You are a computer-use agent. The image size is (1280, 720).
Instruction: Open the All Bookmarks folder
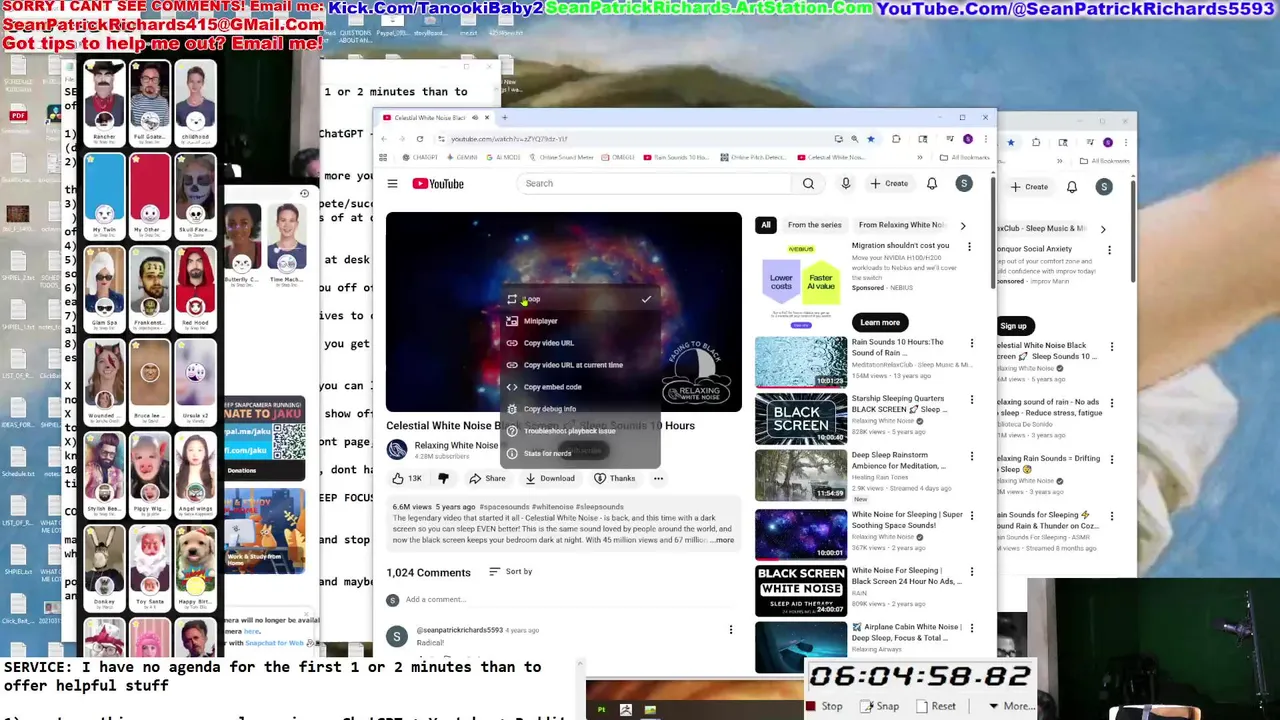[965, 157]
